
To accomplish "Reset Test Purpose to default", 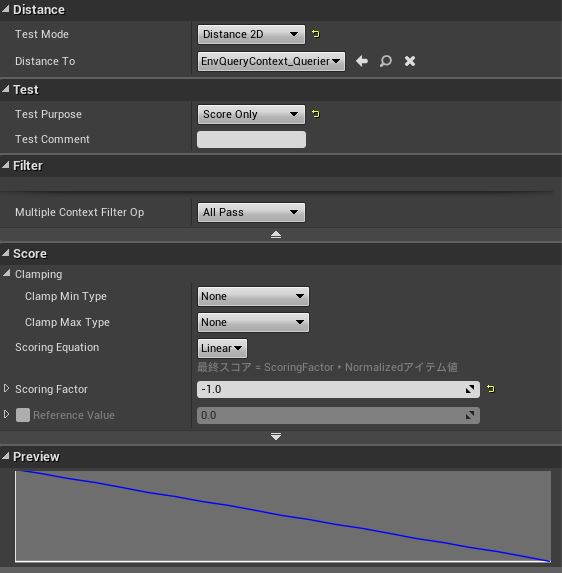I will click(316, 114).
